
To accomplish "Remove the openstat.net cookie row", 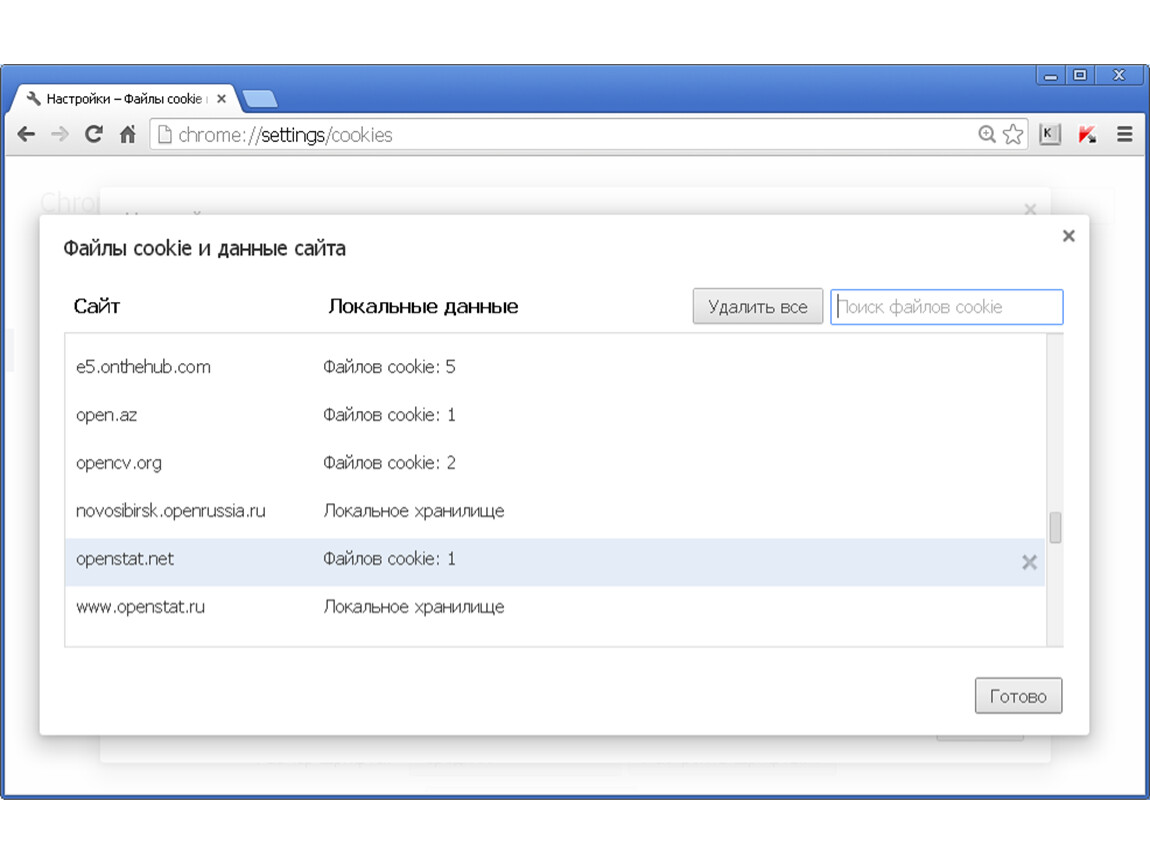I will (1029, 562).
